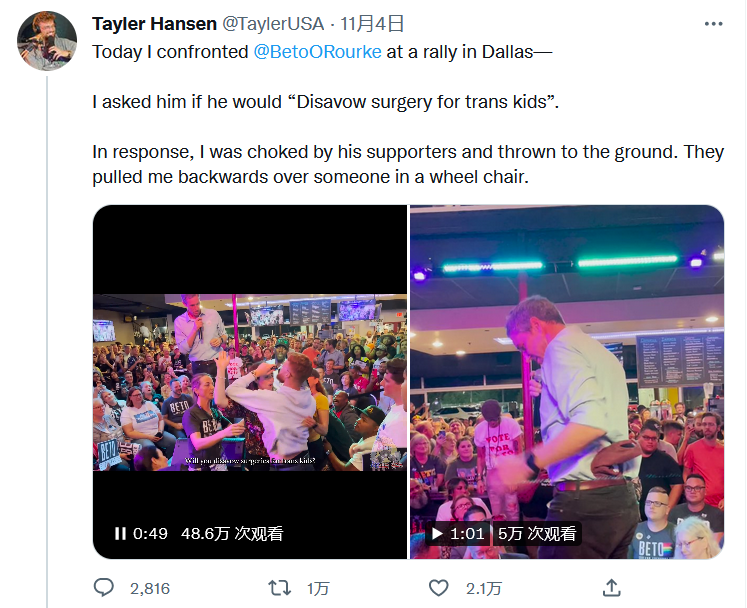Open the left rally video thumbnail
Image resolution: width=747 pixels, height=608 pixels.
coord(250,382)
